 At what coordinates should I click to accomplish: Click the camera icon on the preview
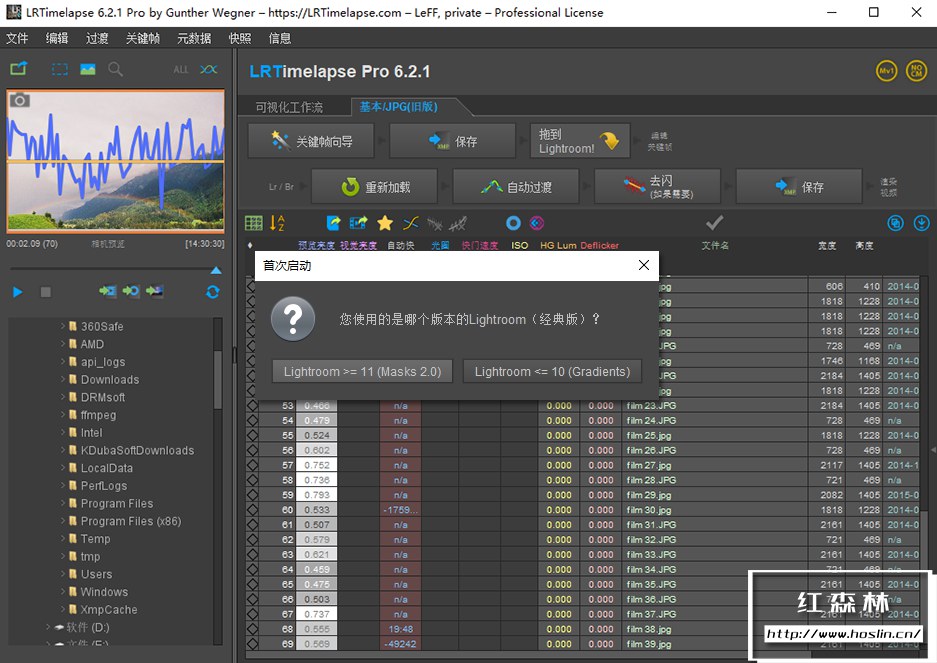click(x=20, y=100)
